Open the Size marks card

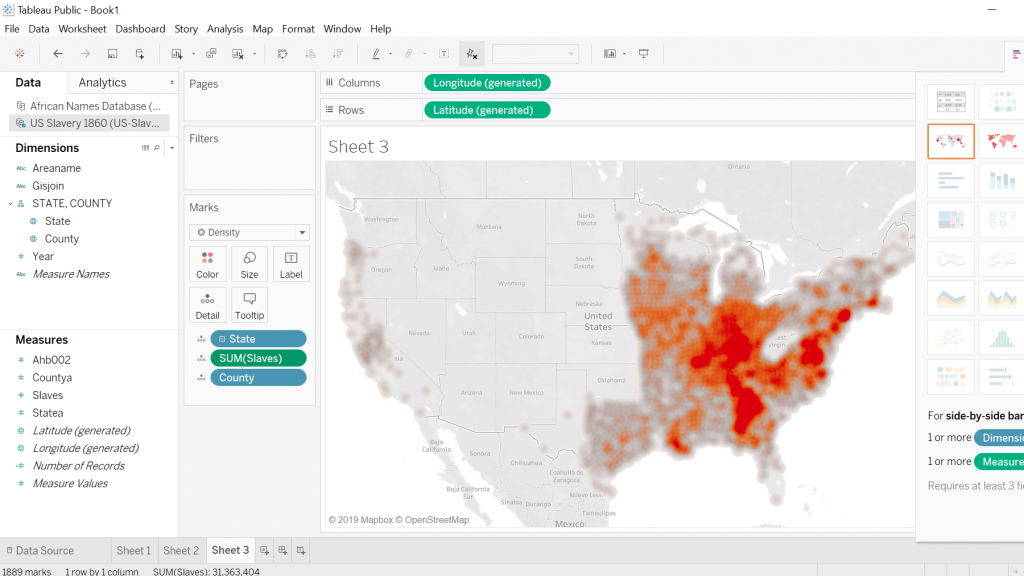[x=249, y=264]
